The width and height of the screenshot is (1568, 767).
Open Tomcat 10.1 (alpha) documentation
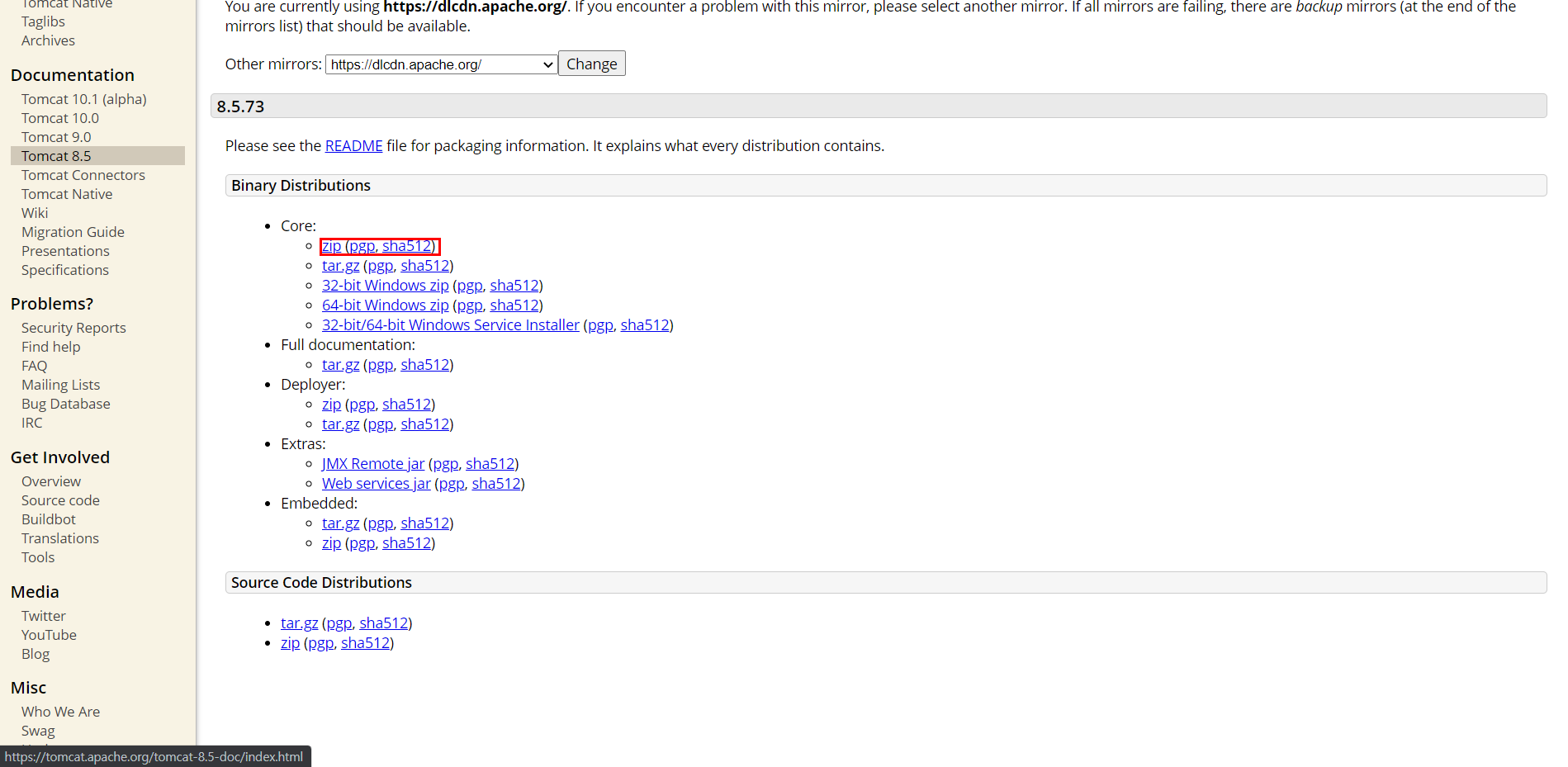click(84, 99)
